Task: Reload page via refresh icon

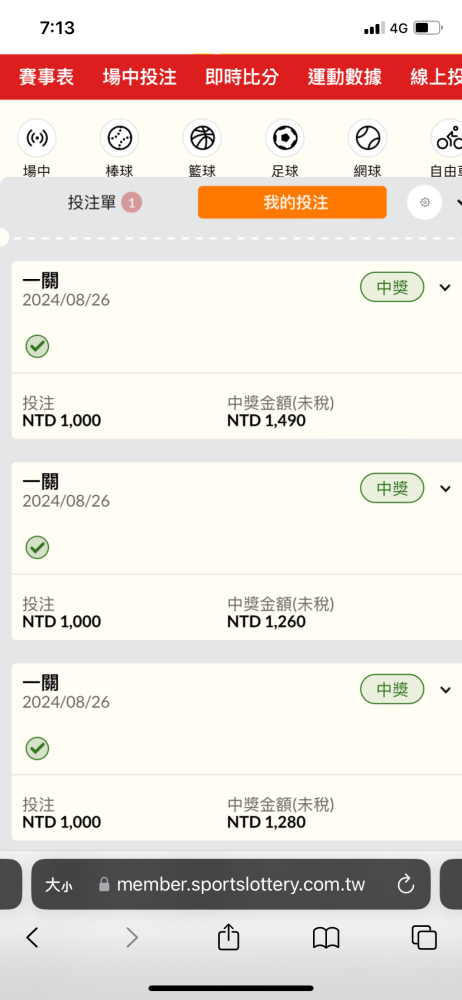Action: (x=406, y=884)
